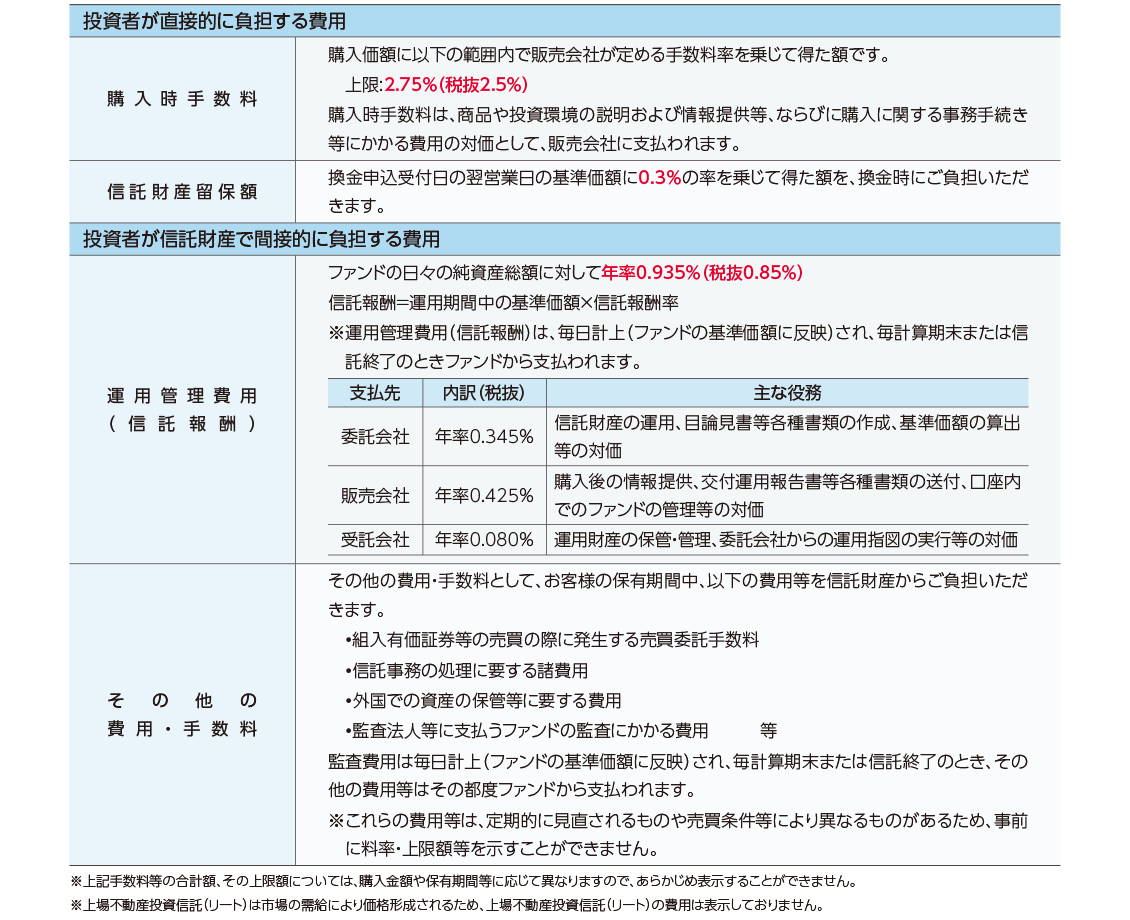Select the 販売会社 cell
Viewport: 1130px width, 920px height.
375,495
